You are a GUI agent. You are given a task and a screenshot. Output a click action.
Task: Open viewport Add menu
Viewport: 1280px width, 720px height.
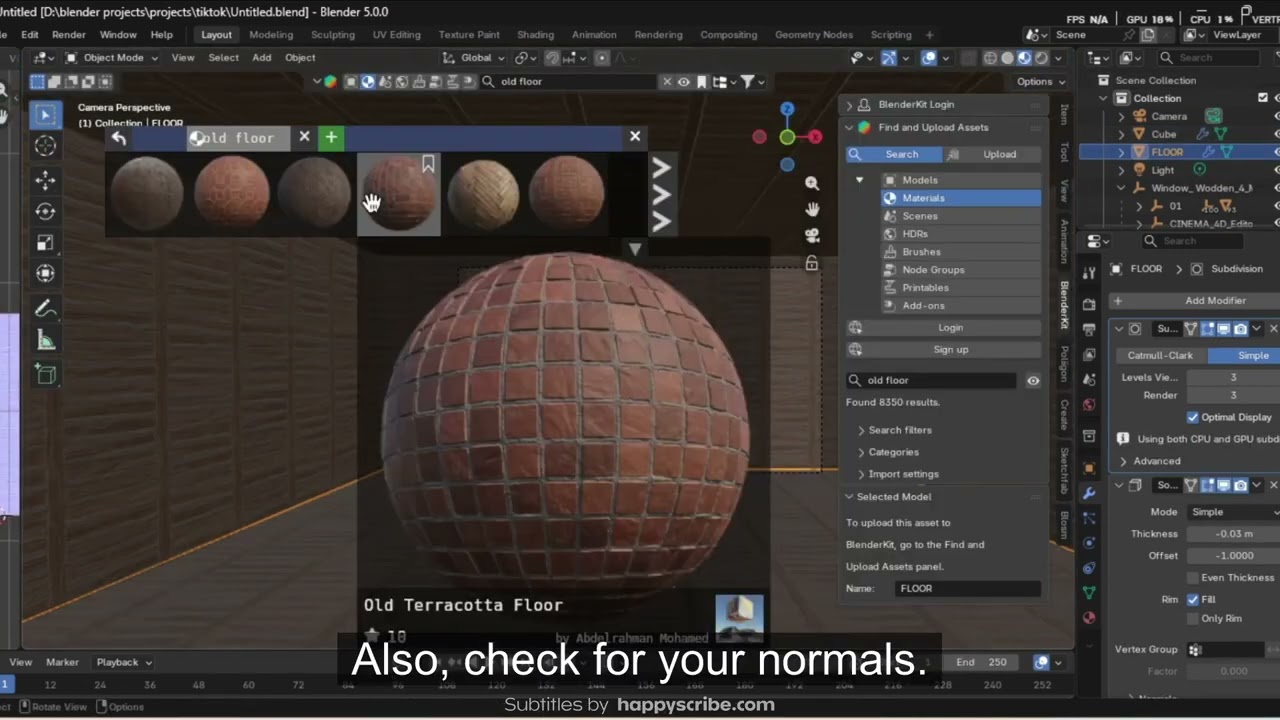(262, 58)
